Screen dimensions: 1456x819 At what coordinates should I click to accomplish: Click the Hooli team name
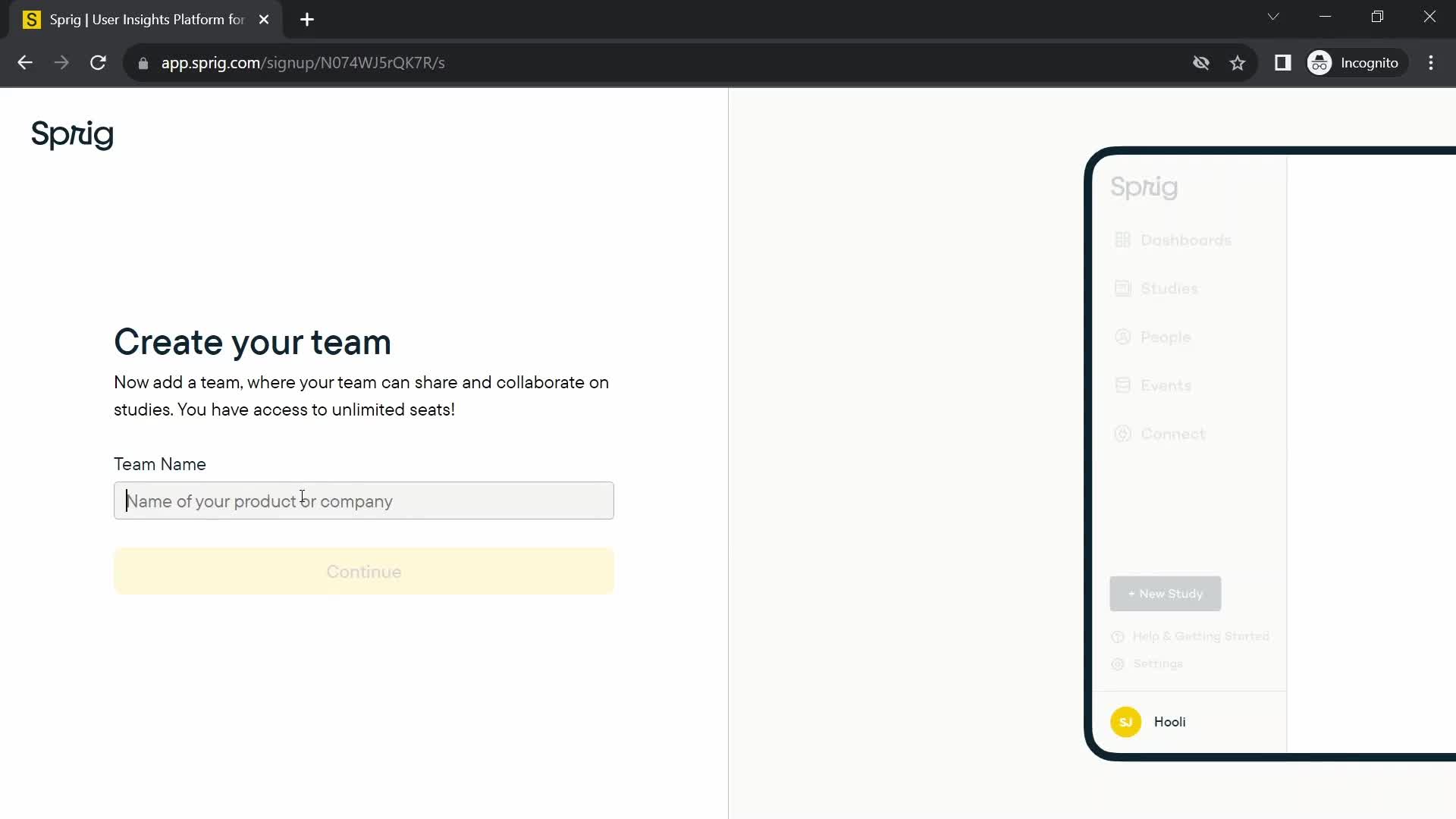(1170, 722)
